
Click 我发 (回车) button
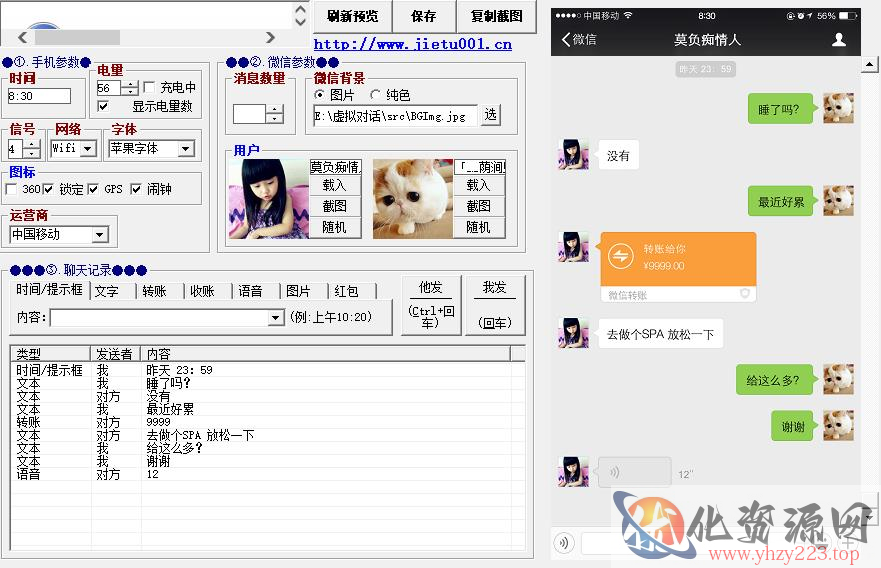tap(494, 305)
